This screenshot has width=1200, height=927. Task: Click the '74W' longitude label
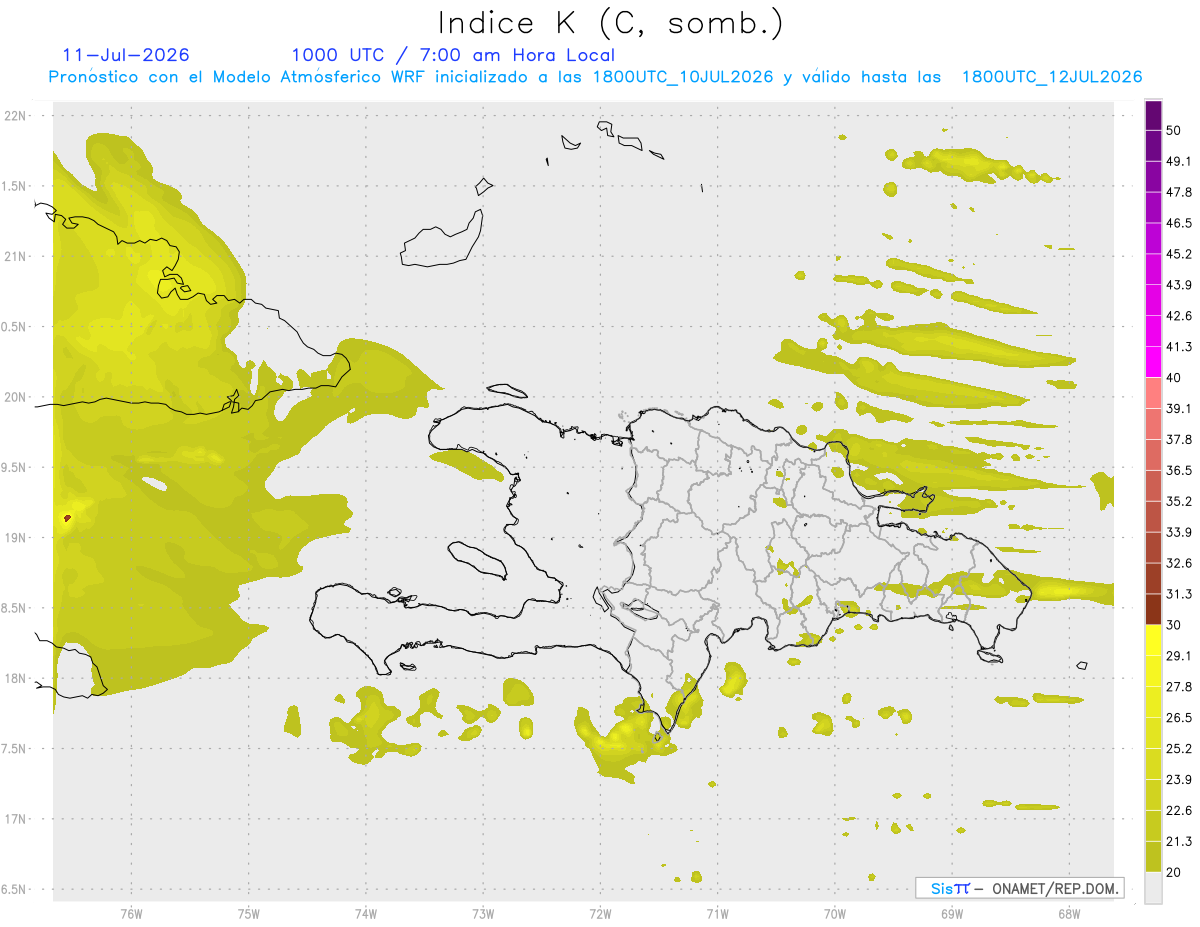click(365, 914)
